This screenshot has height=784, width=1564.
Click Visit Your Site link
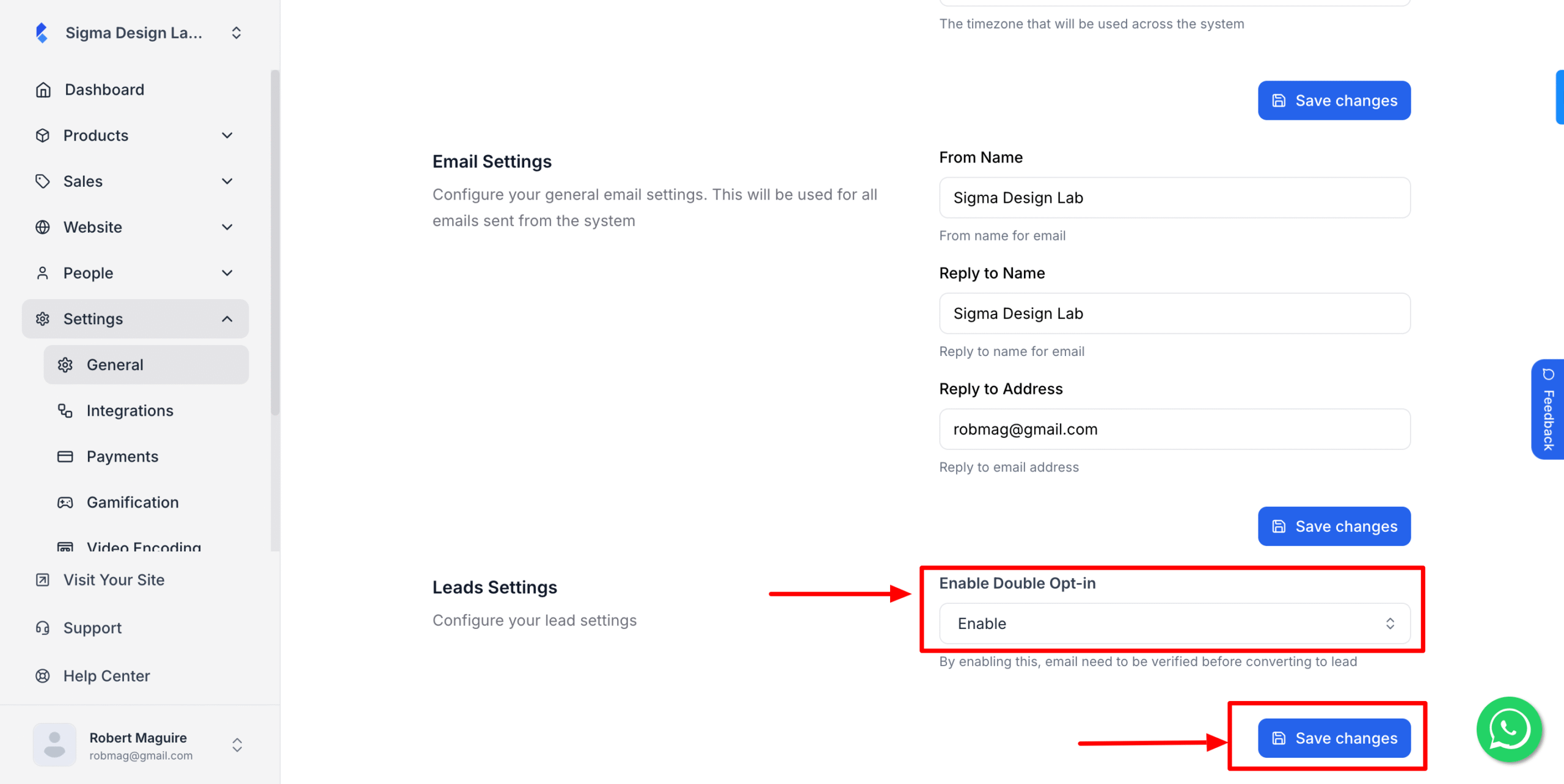pos(114,579)
